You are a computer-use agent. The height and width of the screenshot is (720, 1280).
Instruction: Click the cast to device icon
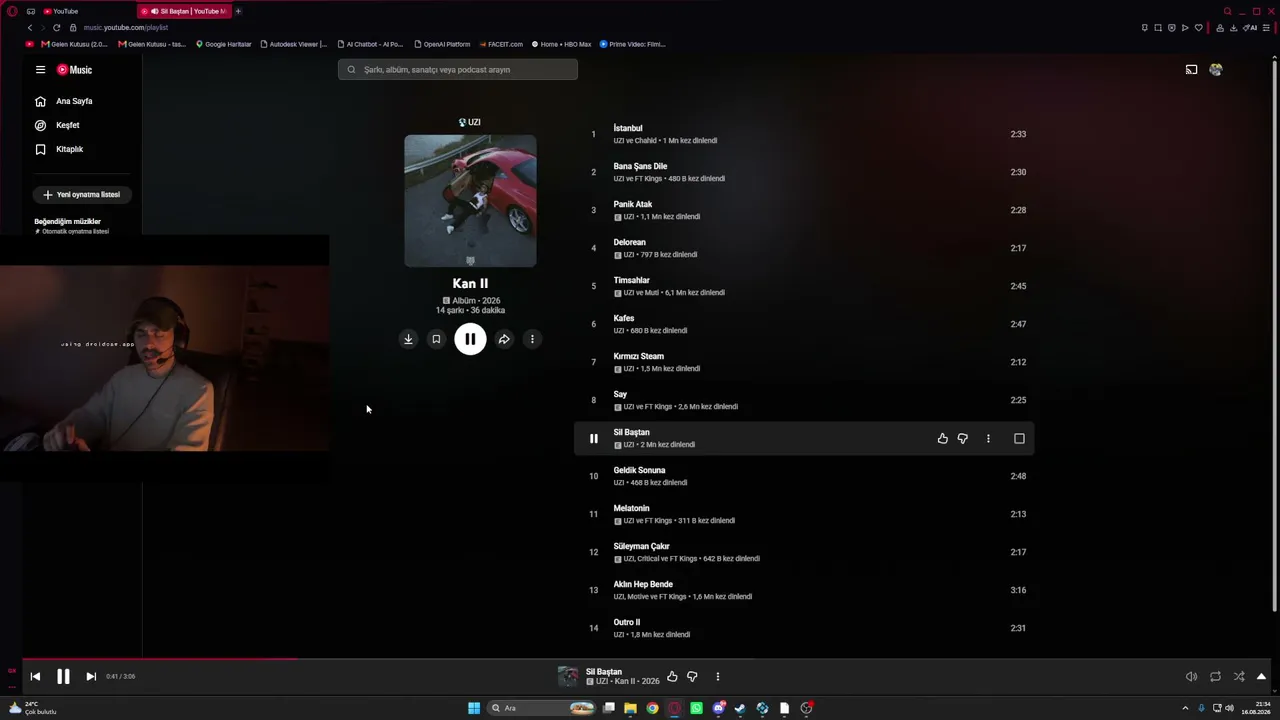[1191, 70]
